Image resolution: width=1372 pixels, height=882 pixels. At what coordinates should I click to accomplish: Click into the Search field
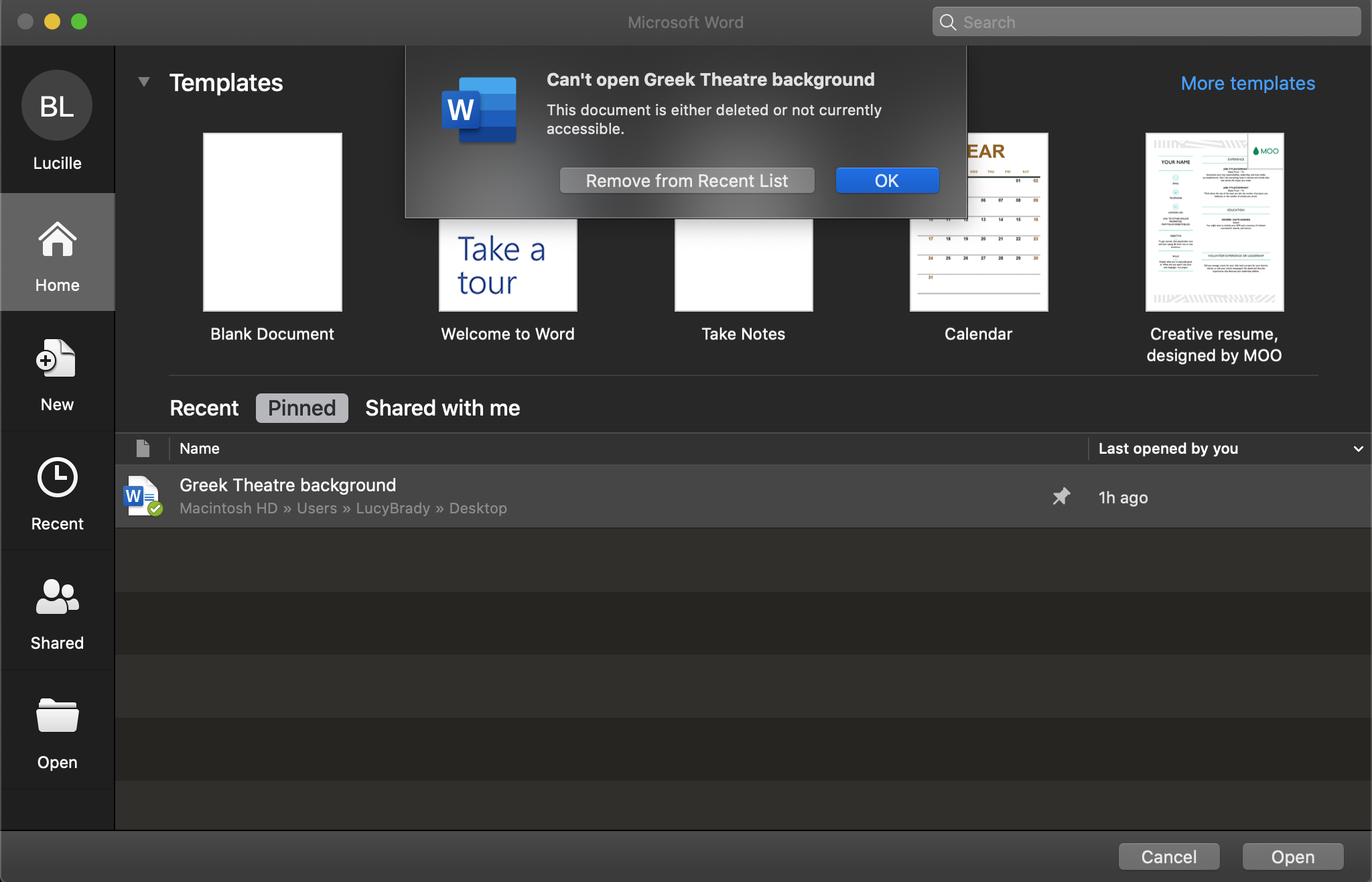click(1146, 22)
